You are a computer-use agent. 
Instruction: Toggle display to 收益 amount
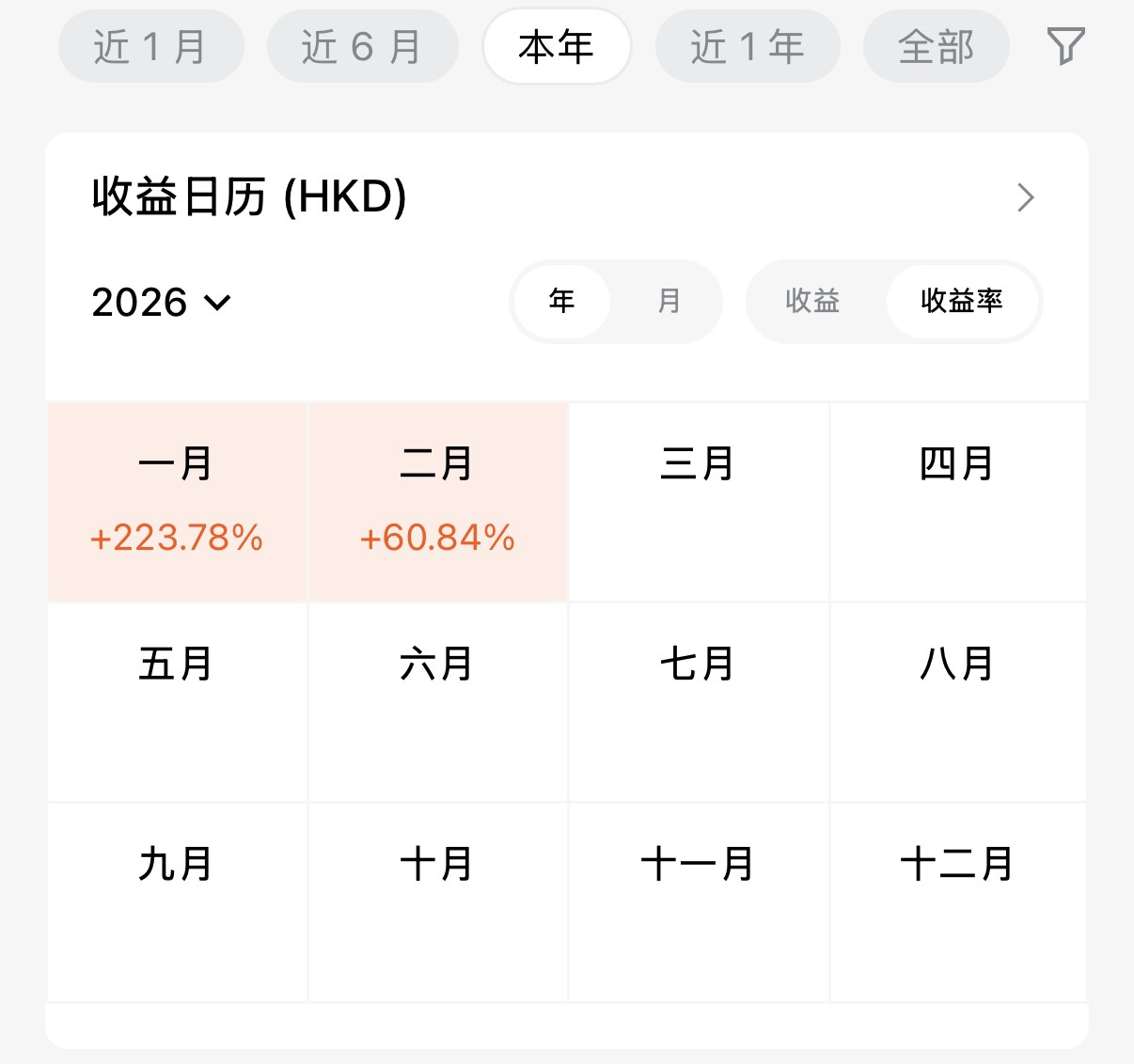coord(812,301)
